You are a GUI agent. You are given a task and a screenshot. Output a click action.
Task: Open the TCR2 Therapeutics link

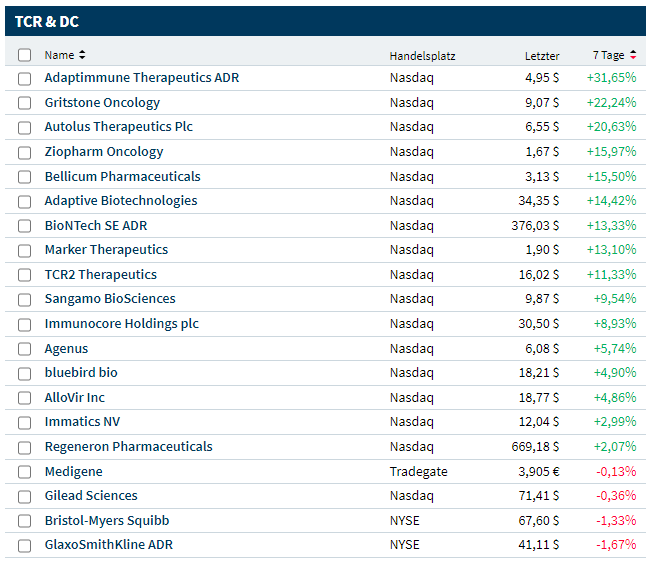100,275
